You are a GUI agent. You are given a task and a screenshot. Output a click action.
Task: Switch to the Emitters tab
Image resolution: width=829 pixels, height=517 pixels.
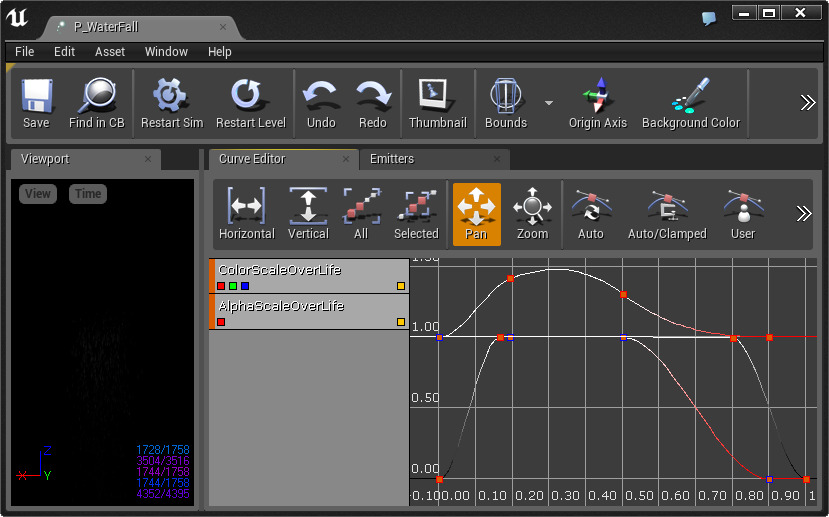point(392,159)
